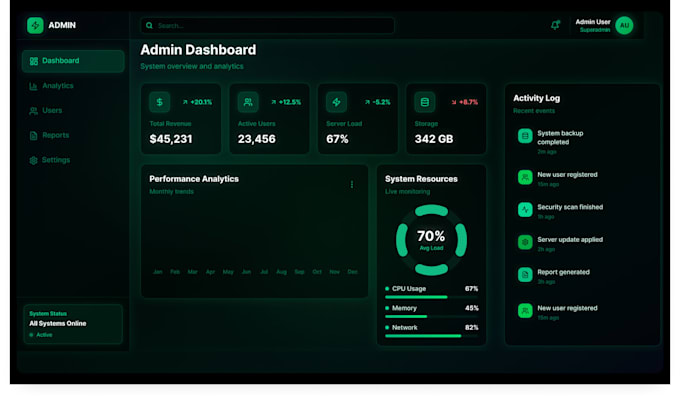Click the AU user avatar
Screen dimensions: 680x401
(624, 25)
